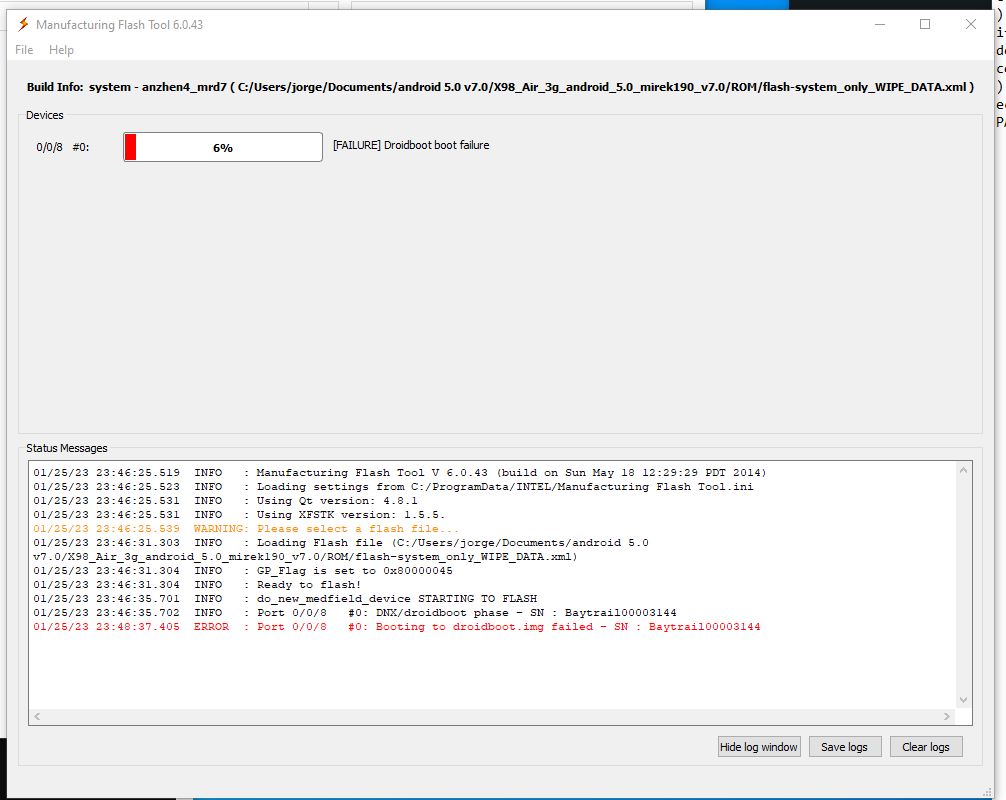Click the 'Ready to flash!' log line
The height and width of the screenshot is (800, 1006).
[x=197, y=584]
